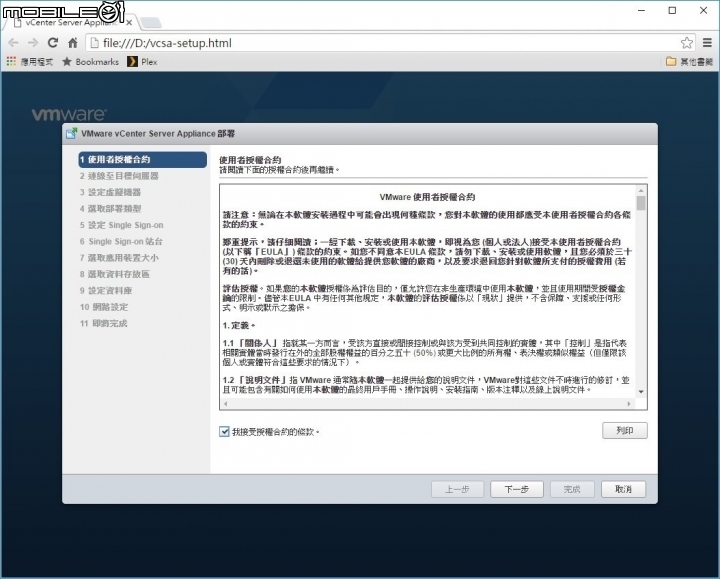The height and width of the screenshot is (579, 720).
Task: Toggle the accept license terms checkbox
Action: (x=224, y=432)
